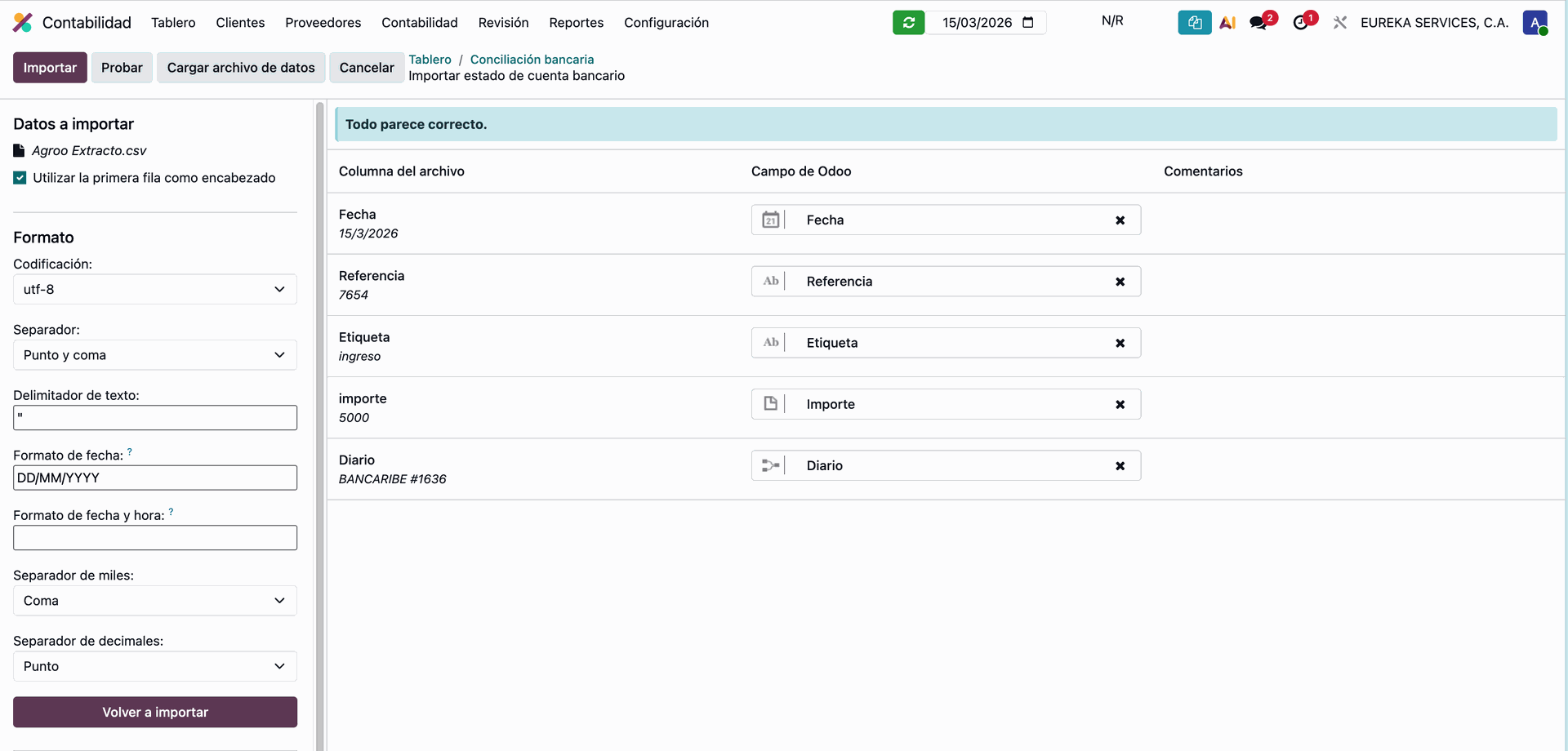The height and width of the screenshot is (751, 1568).
Task: Remove the Fecha field mapping
Action: click(x=1120, y=220)
